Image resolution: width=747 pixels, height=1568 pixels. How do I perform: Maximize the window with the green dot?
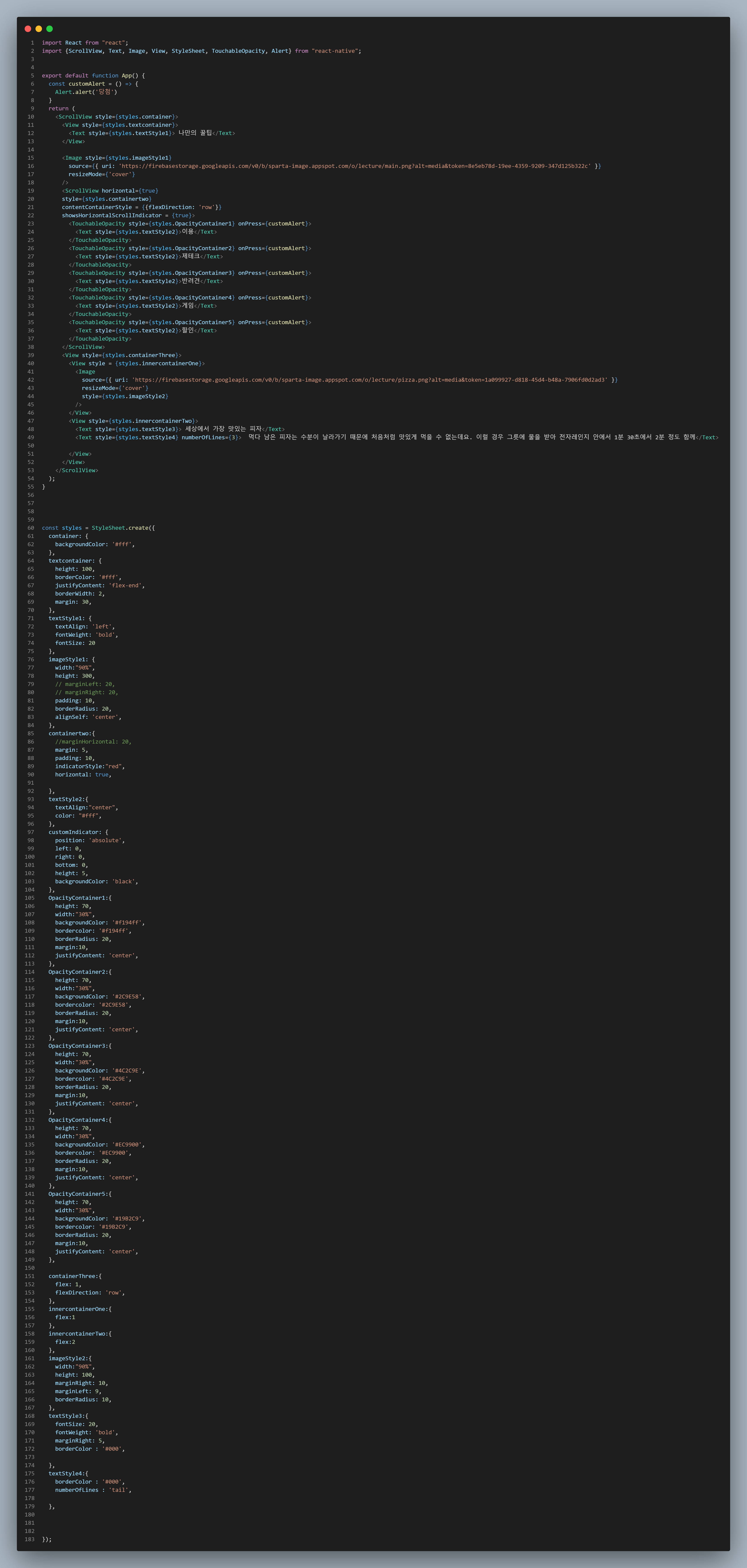[x=50, y=29]
